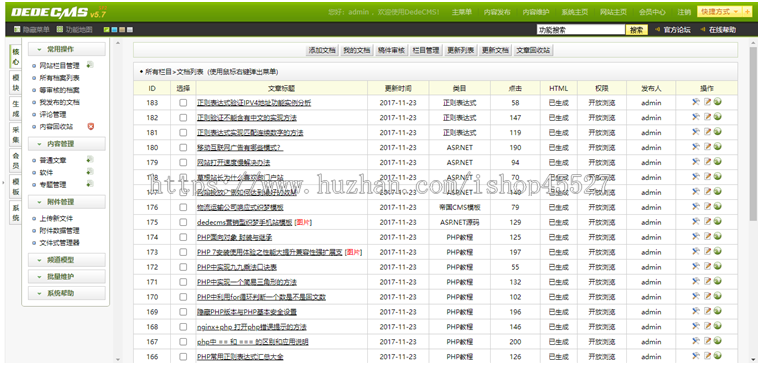Open the 快捷方式 shortcuts dropdown
Image resolution: width=760 pixels, height=365 pixels.
[720, 12]
